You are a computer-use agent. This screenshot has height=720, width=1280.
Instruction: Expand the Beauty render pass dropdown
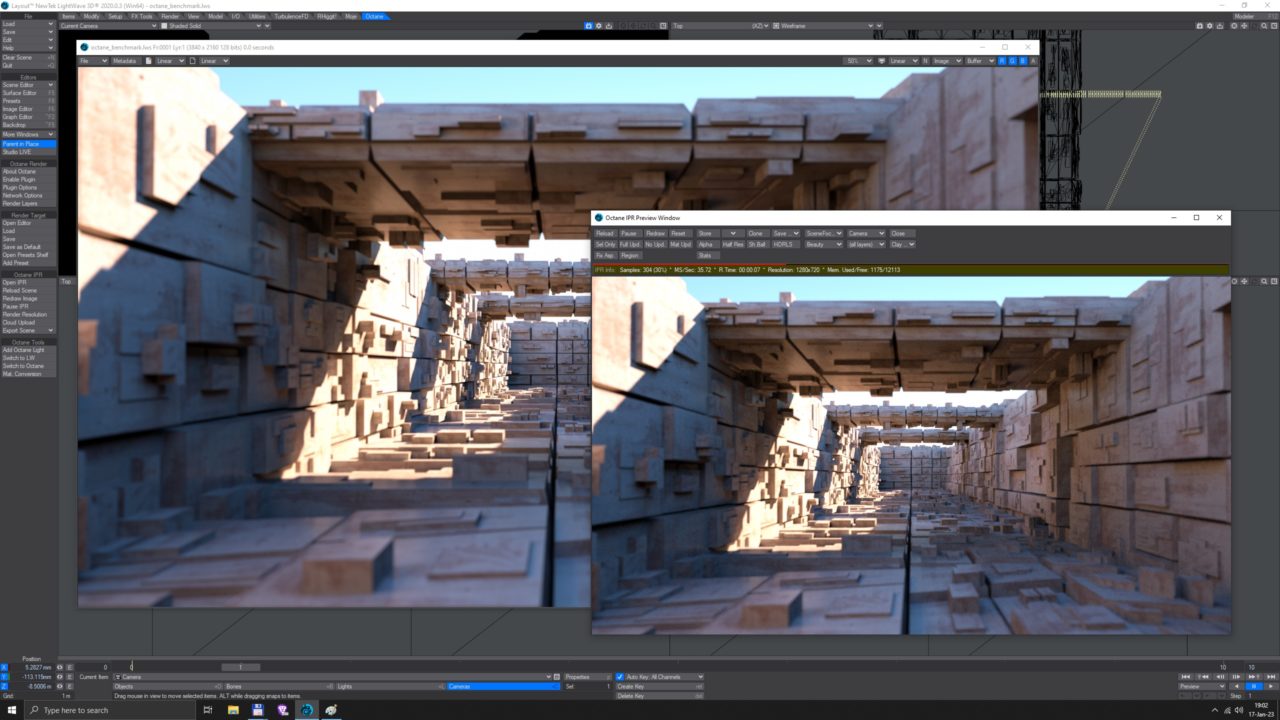click(x=823, y=244)
